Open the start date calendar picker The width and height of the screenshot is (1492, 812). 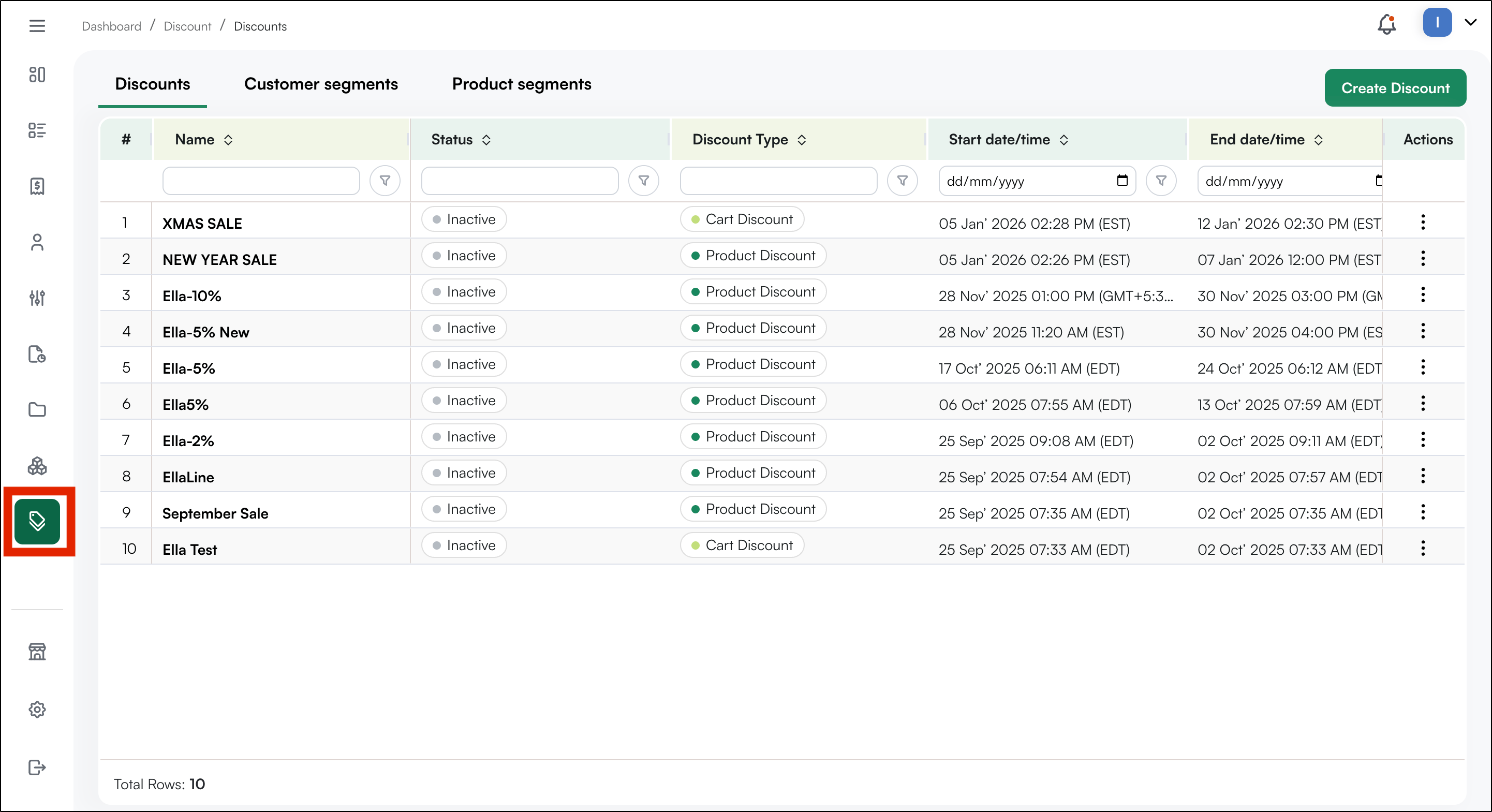1122,181
